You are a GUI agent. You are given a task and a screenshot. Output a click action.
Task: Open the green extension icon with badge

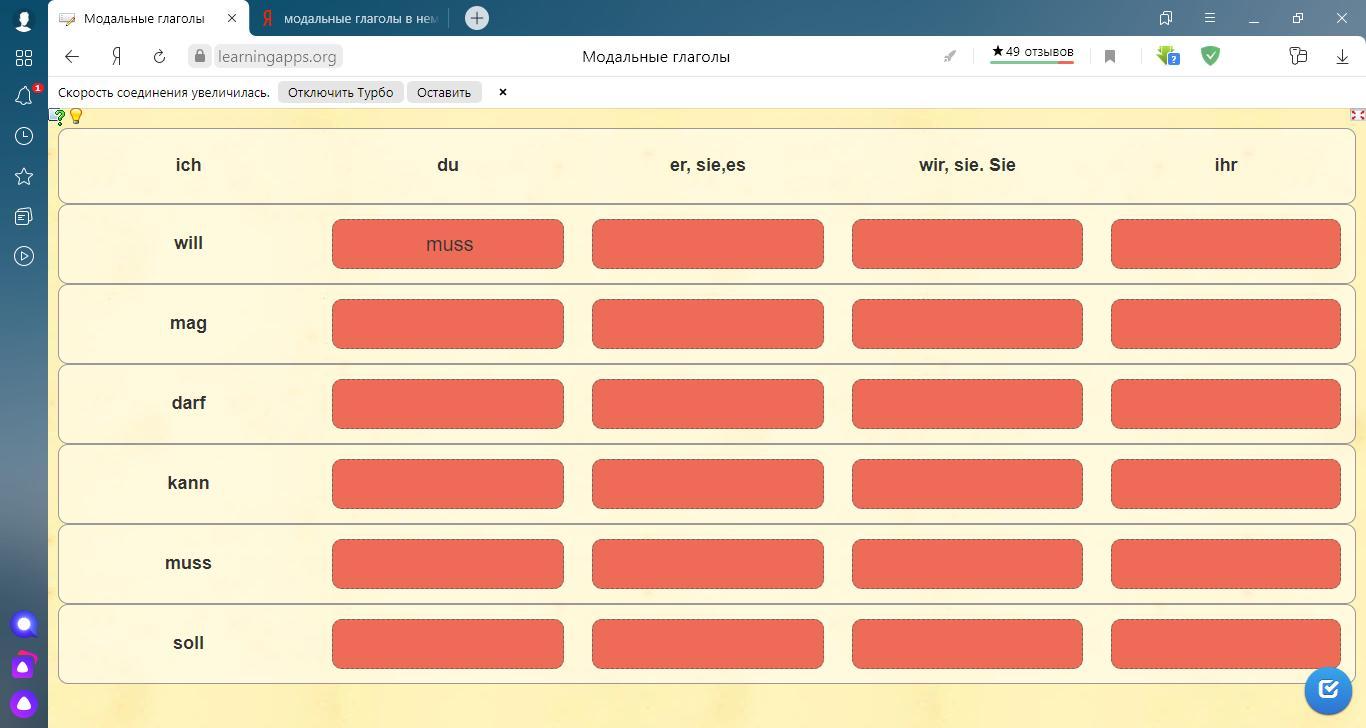[x=1168, y=57]
